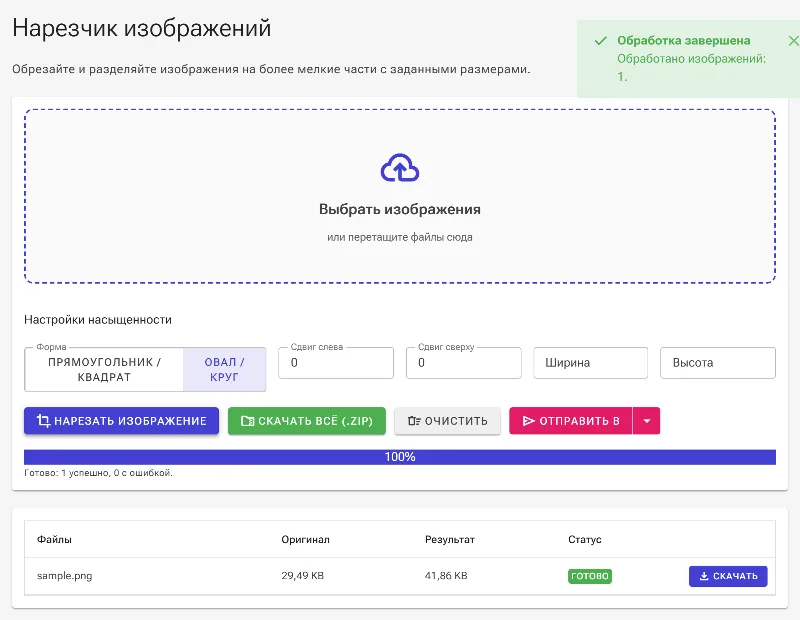This screenshot has width=800, height=620.
Task: Click the Выбрать изображения upload label
Action: click(399, 209)
